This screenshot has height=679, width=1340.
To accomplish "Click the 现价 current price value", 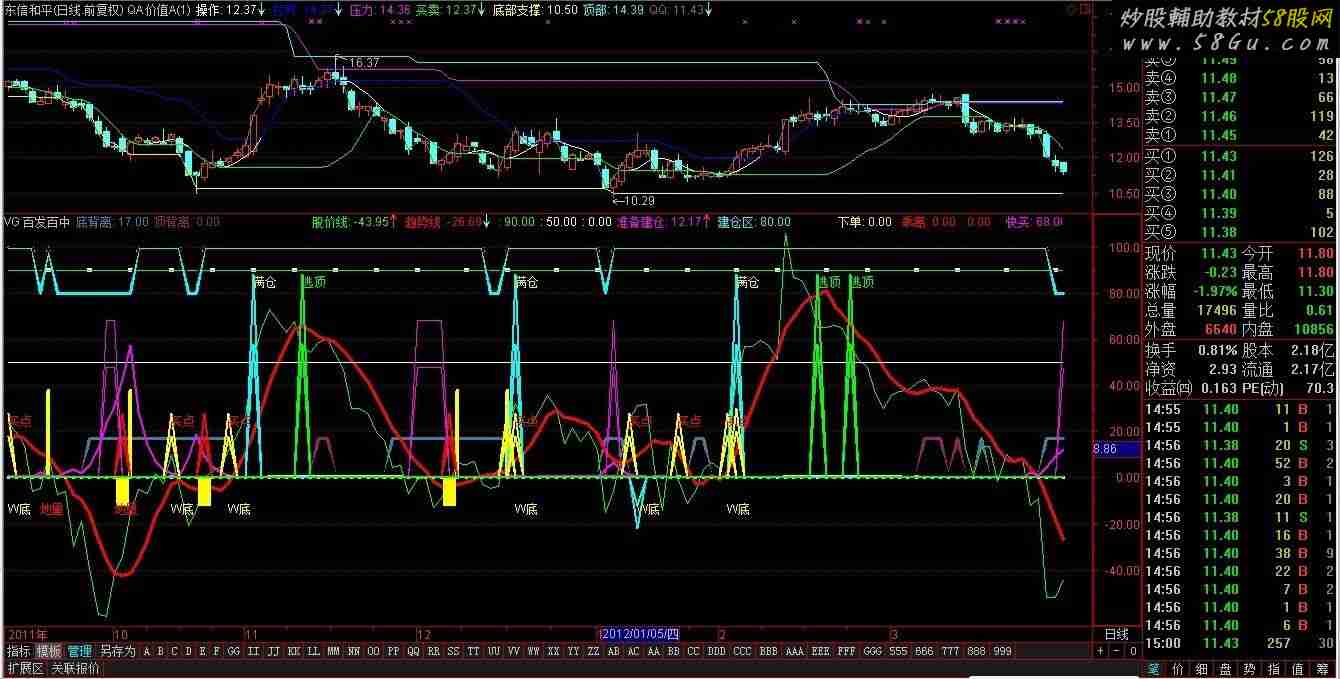I will point(1218,254).
